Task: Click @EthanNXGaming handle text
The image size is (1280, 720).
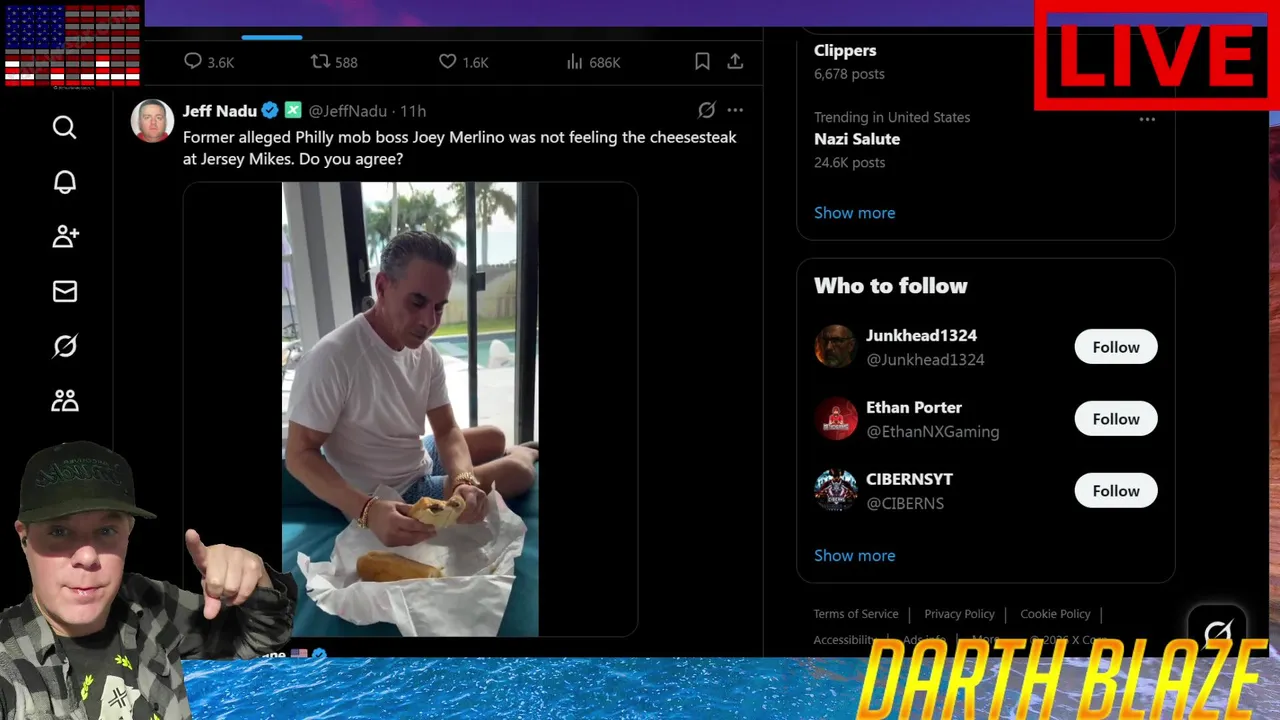Action: [x=933, y=432]
